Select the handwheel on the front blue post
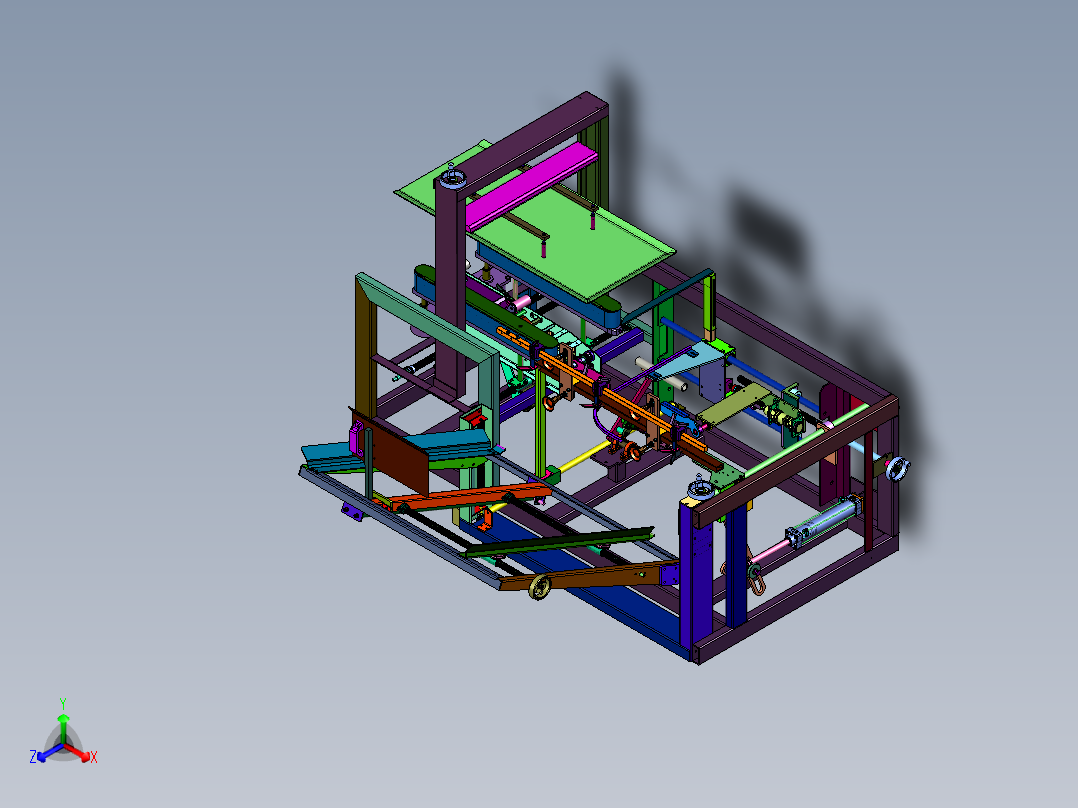This screenshot has height=808, width=1078. click(701, 489)
